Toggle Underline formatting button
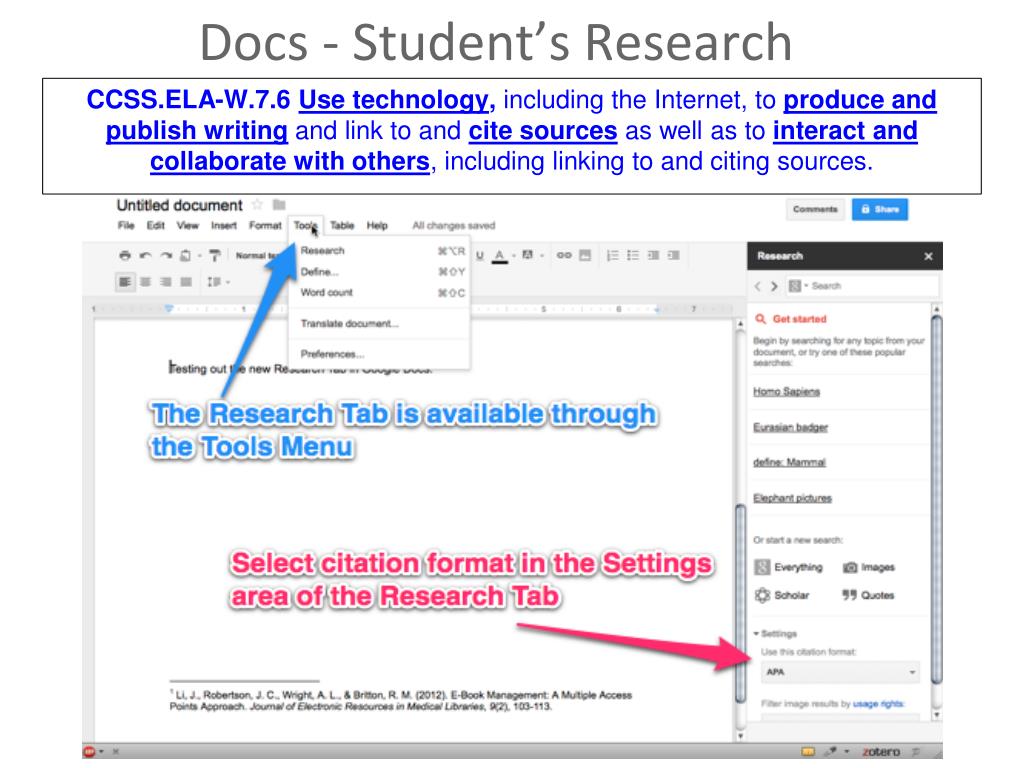Viewport: 1024px width, 768px height. point(481,255)
